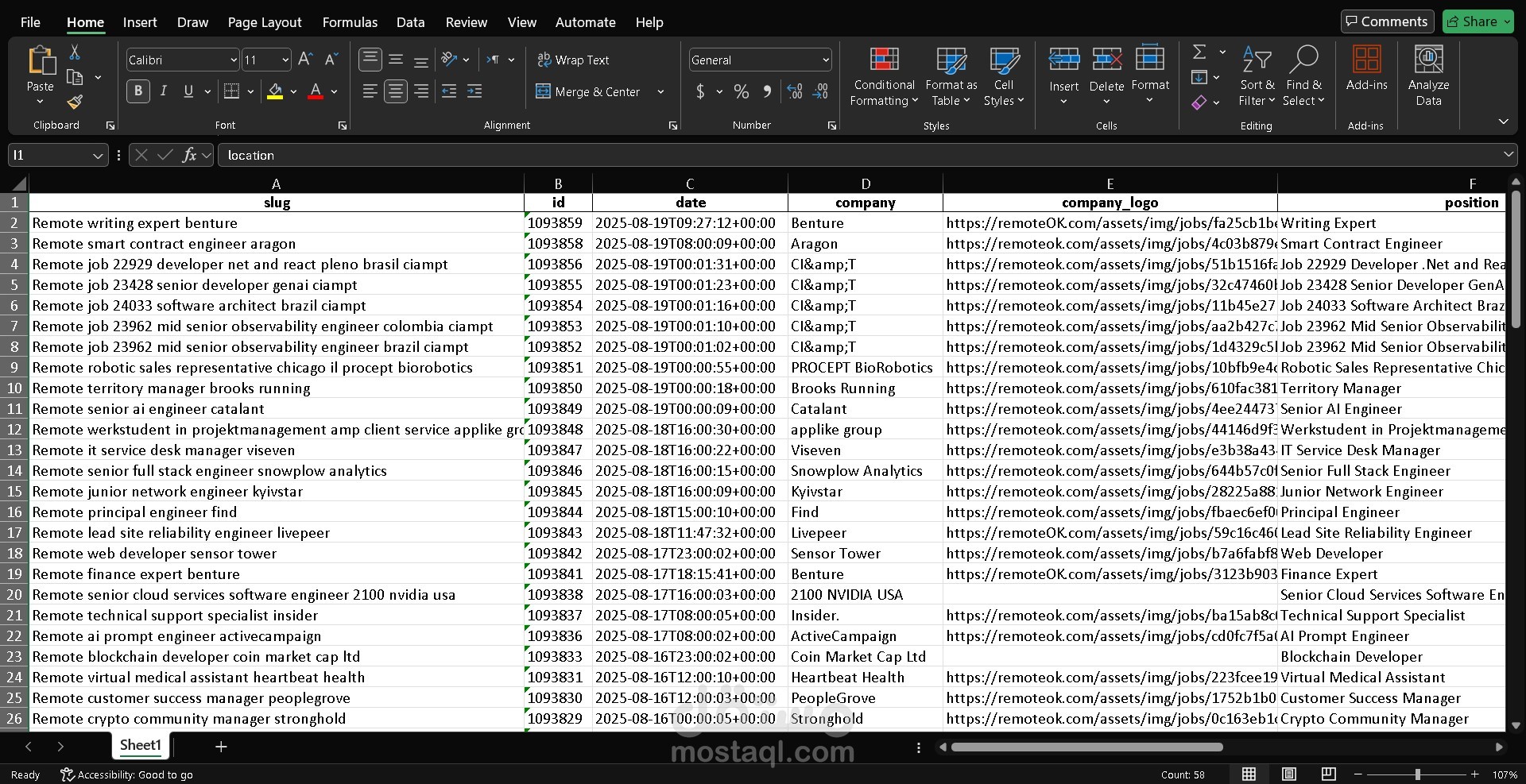This screenshot has height=784, width=1526.
Task: Click the Fill Color bucket icon
Action: [275, 91]
